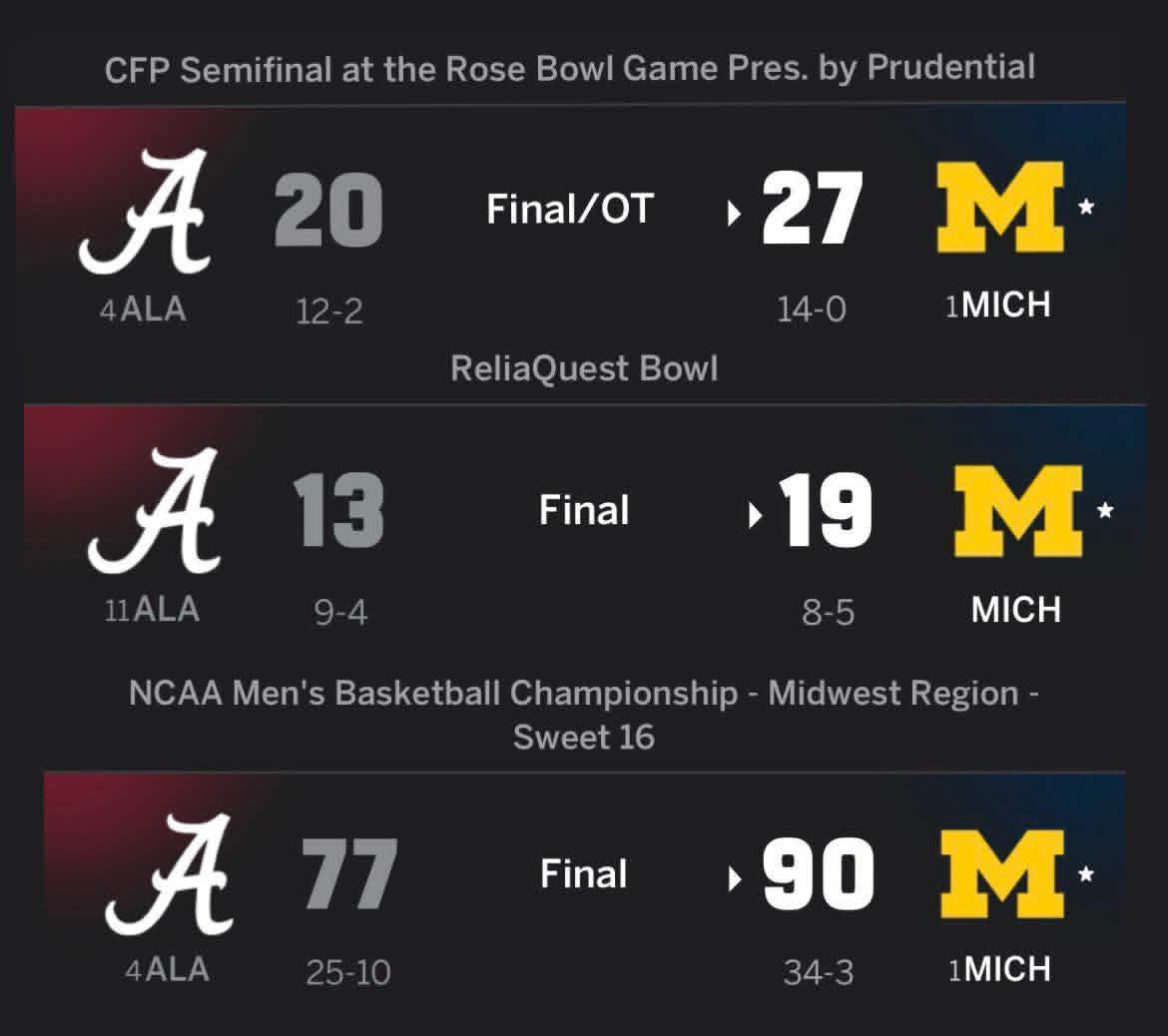Click the star beside Michigan in Sweet 16
Screen dimensions: 1168x1036
1086,874
